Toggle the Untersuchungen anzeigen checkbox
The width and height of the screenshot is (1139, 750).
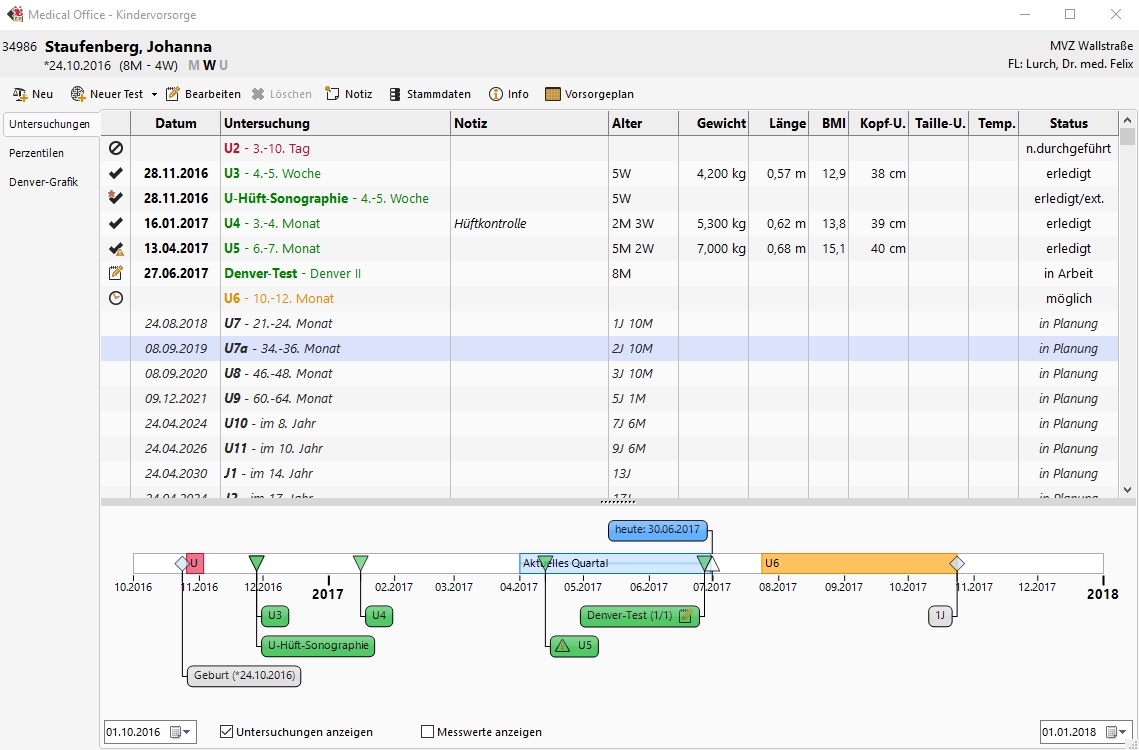pyautogui.click(x=227, y=732)
